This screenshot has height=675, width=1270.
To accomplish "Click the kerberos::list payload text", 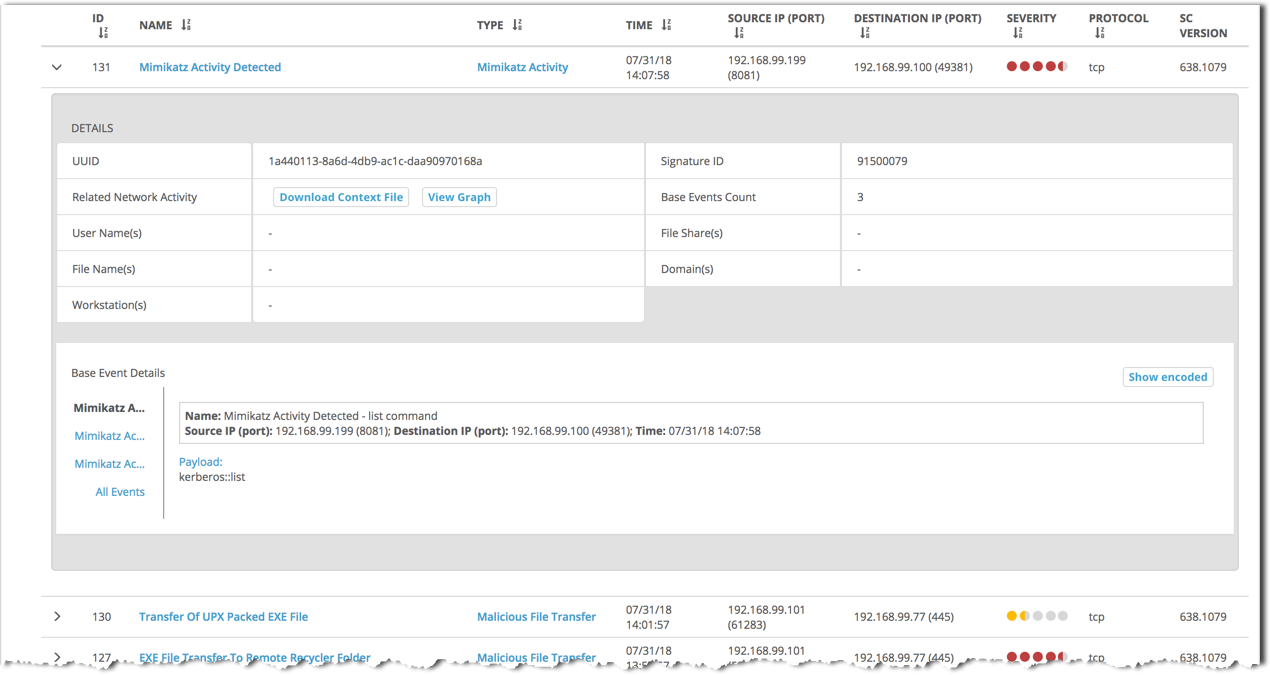I will [x=212, y=477].
